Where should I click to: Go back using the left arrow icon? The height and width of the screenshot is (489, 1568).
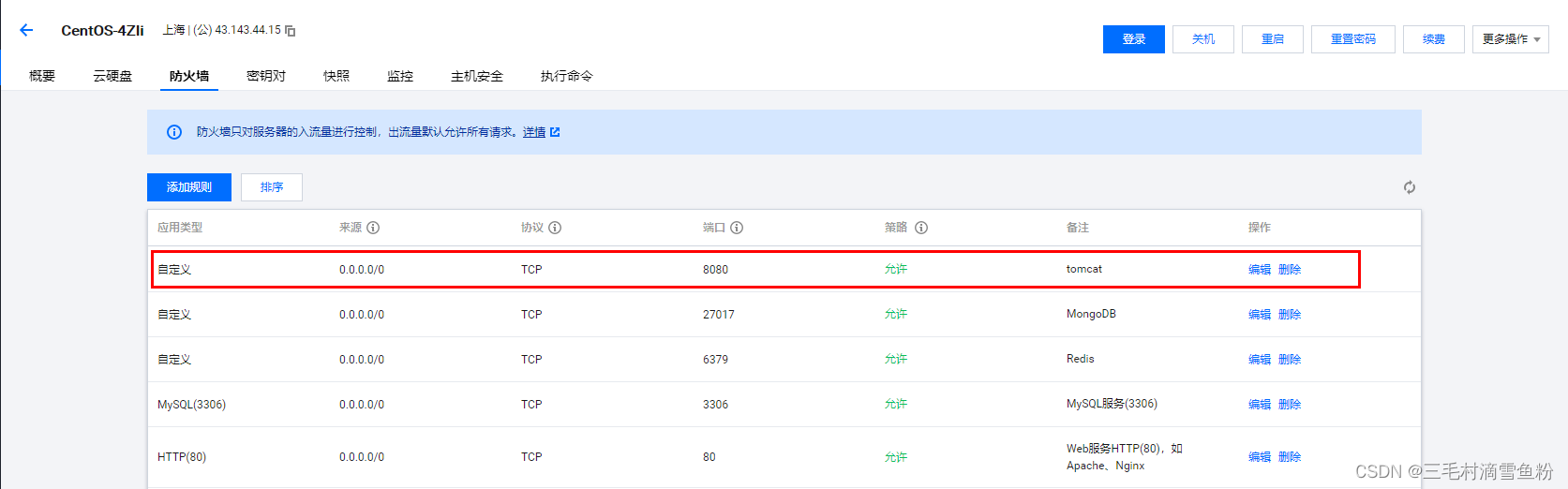click(x=26, y=30)
